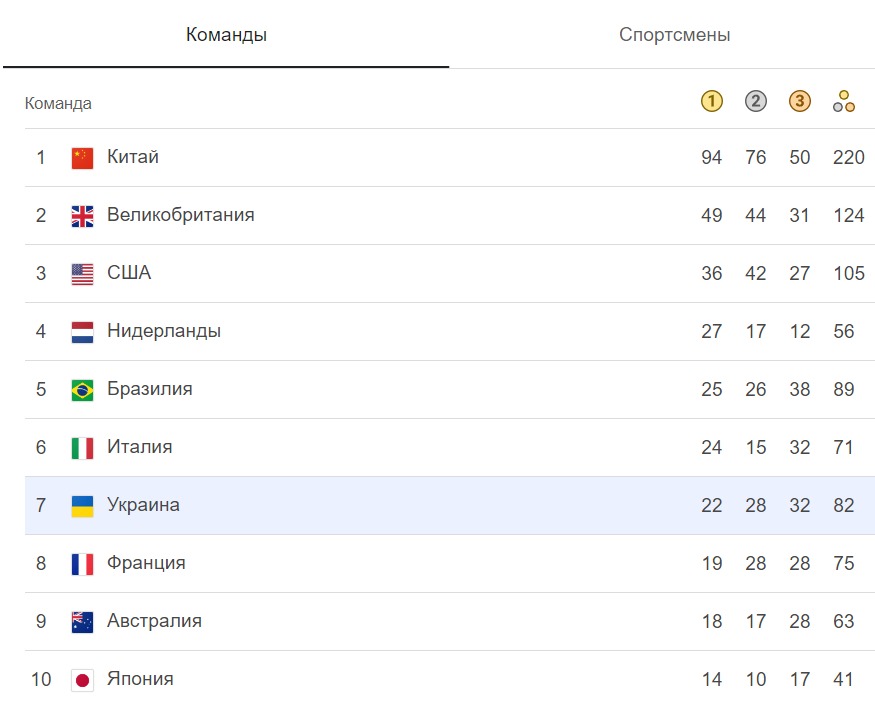Click the Great Britain flag icon

pos(82,216)
